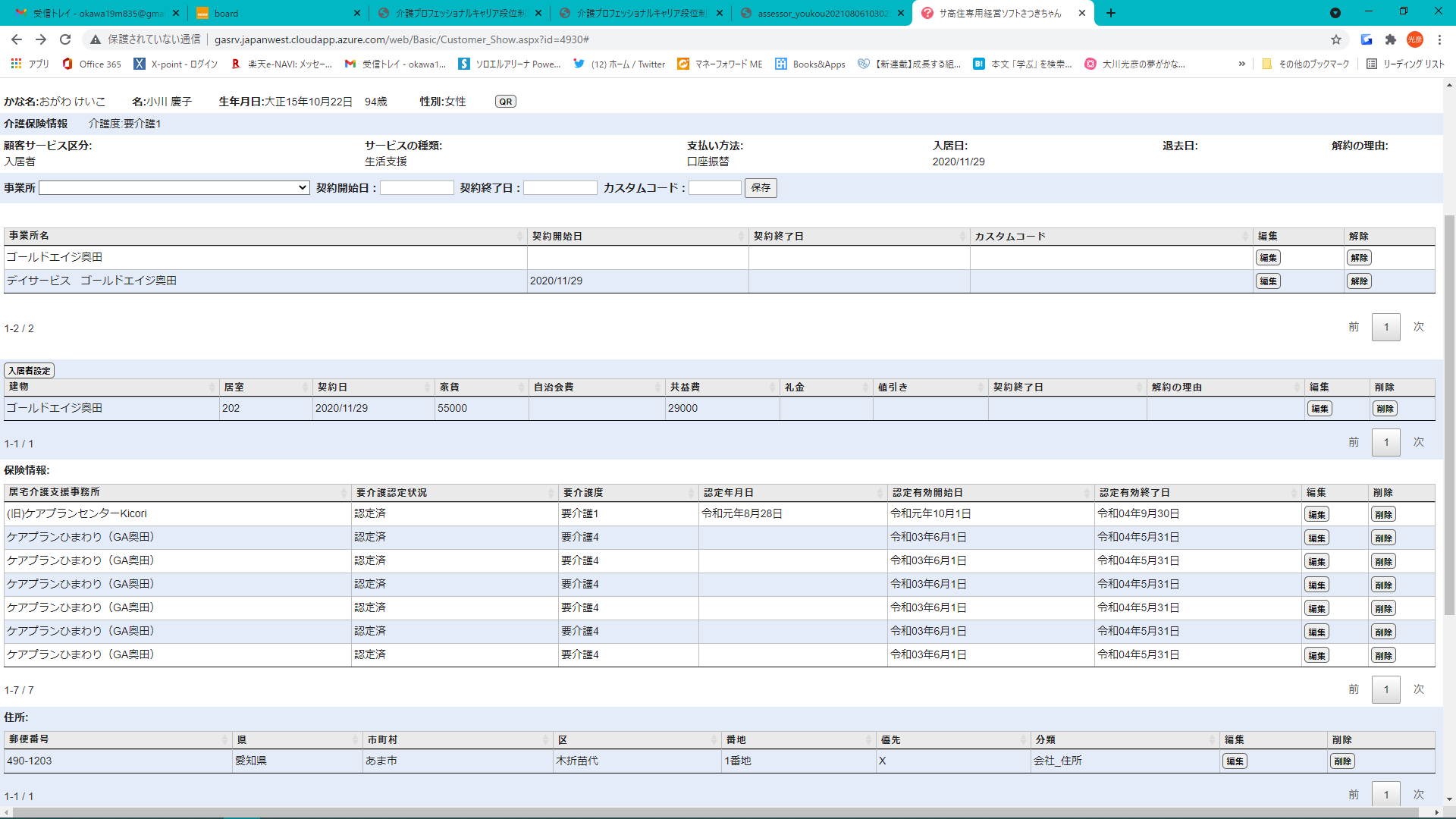Click the 契約開始日 input field
Image resolution: width=1456 pixels, height=819 pixels.
416,188
